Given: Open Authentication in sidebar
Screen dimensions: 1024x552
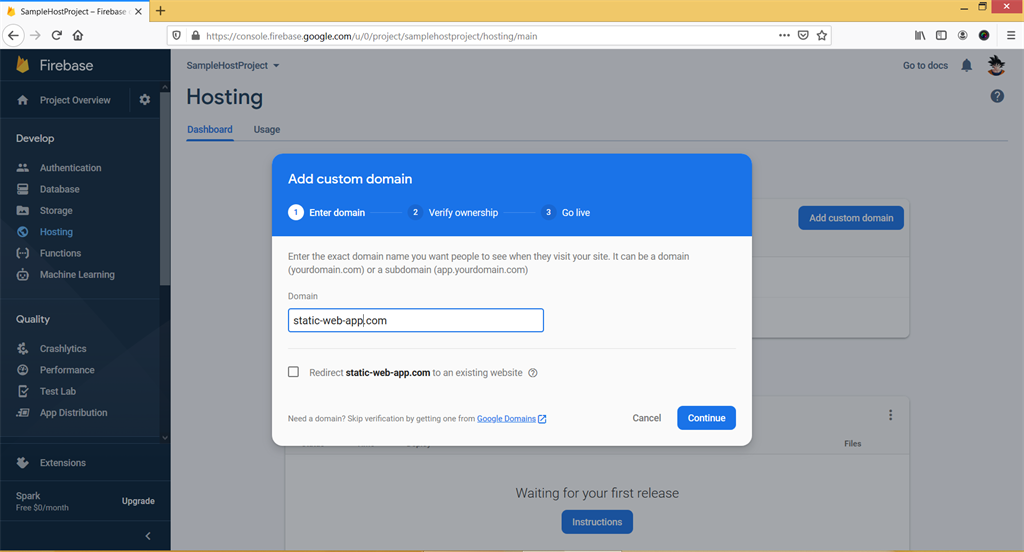Looking at the screenshot, I should 71,168.
